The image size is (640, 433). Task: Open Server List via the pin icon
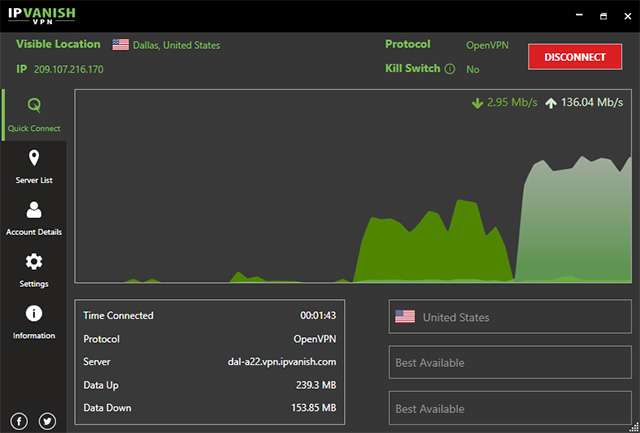(x=34, y=158)
